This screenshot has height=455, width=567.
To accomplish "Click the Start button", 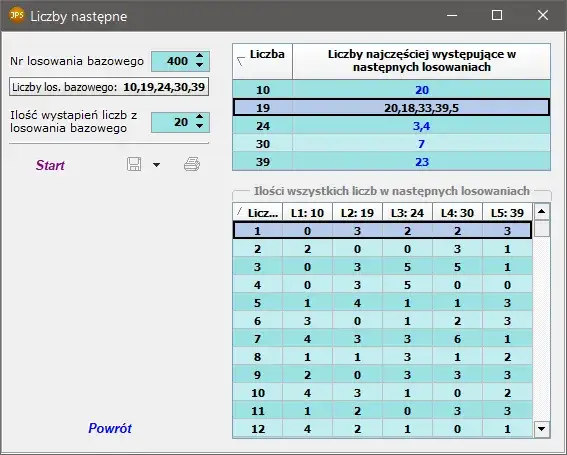I will (x=50, y=165).
